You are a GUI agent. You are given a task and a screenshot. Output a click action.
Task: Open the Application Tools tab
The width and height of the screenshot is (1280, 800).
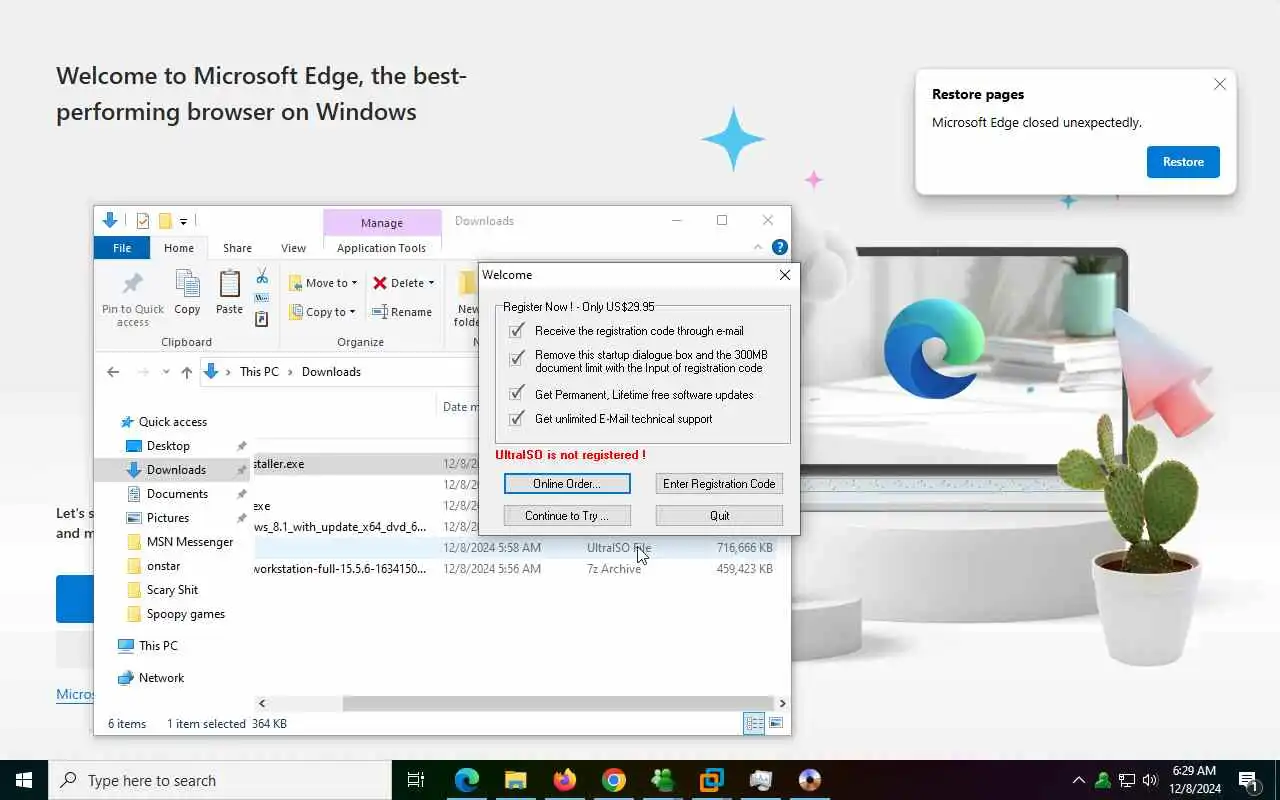[x=381, y=248]
